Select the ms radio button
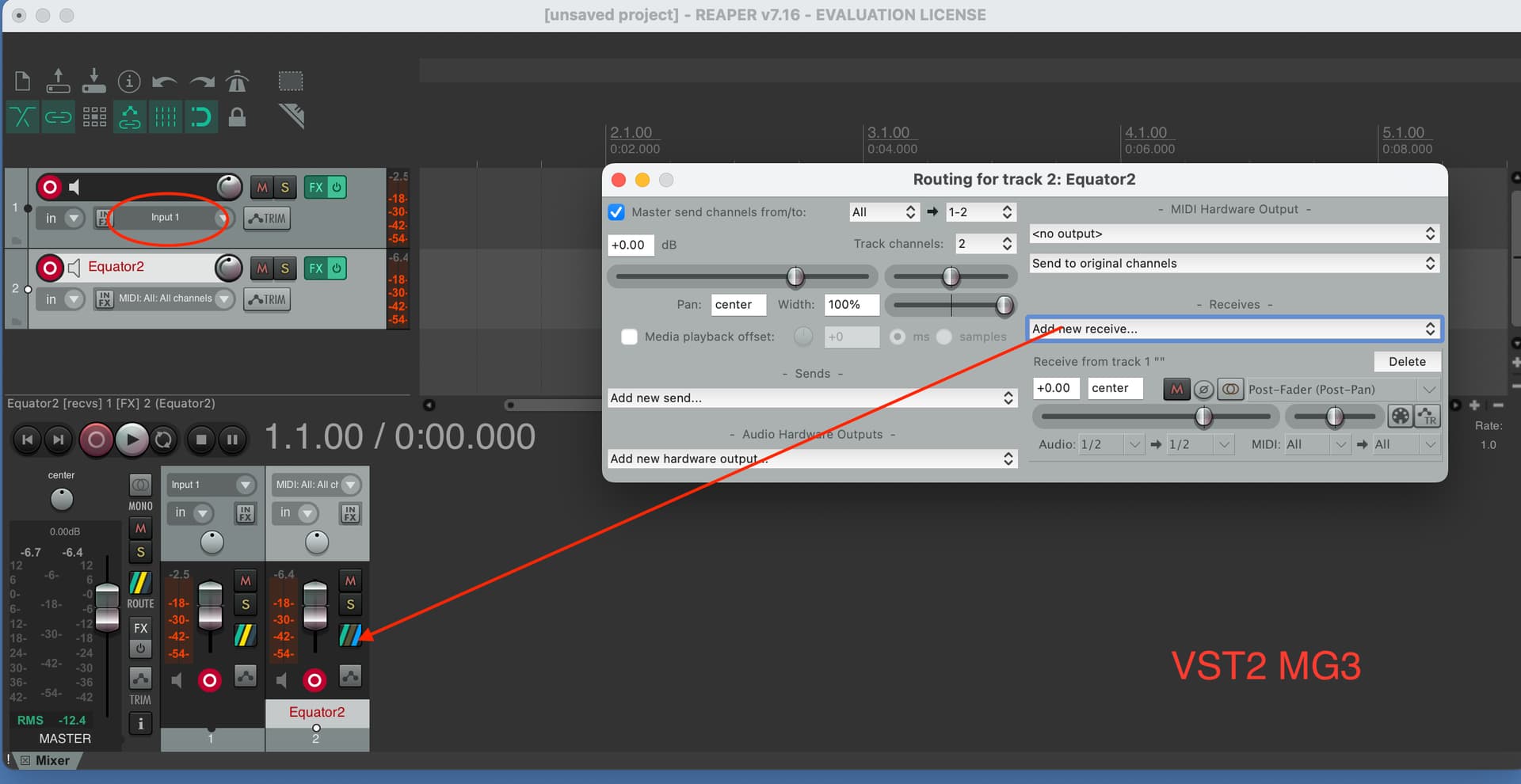1521x784 pixels. point(898,337)
